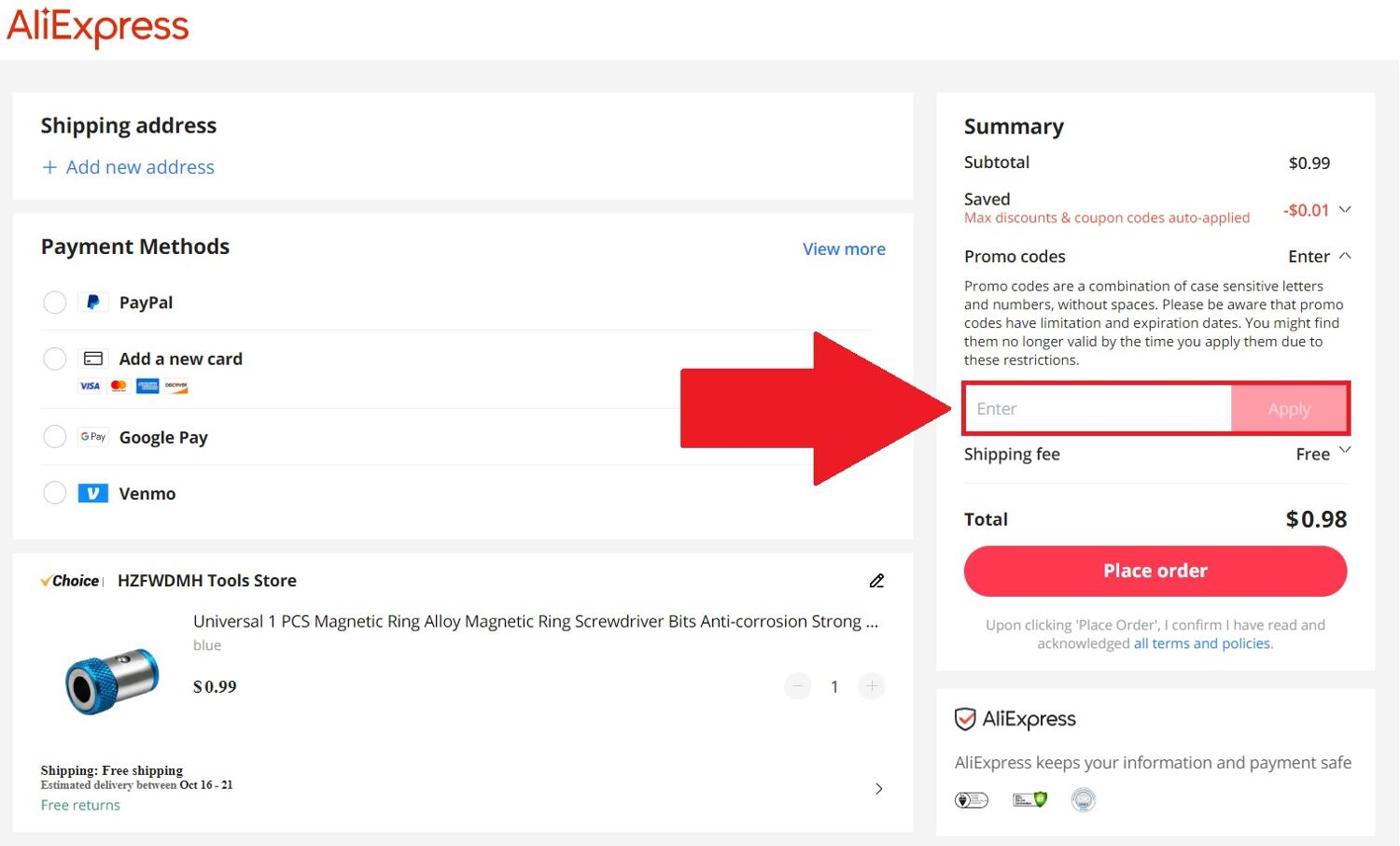This screenshot has height=846, width=1400.
Task: Click the Estimated delivery Oct 16 - 21 text
Action: tap(136, 785)
